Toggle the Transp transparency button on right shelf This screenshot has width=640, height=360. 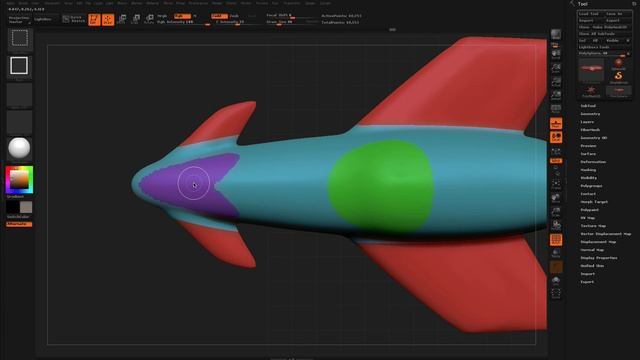pos(556,253)
